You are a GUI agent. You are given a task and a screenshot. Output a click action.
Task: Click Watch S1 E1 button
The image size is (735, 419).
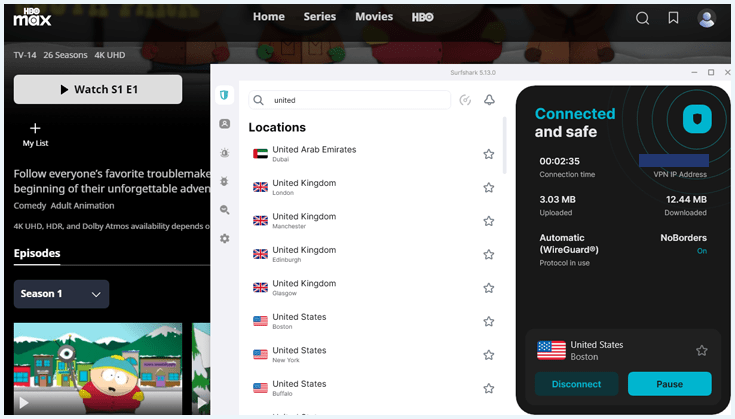point(98,90)
